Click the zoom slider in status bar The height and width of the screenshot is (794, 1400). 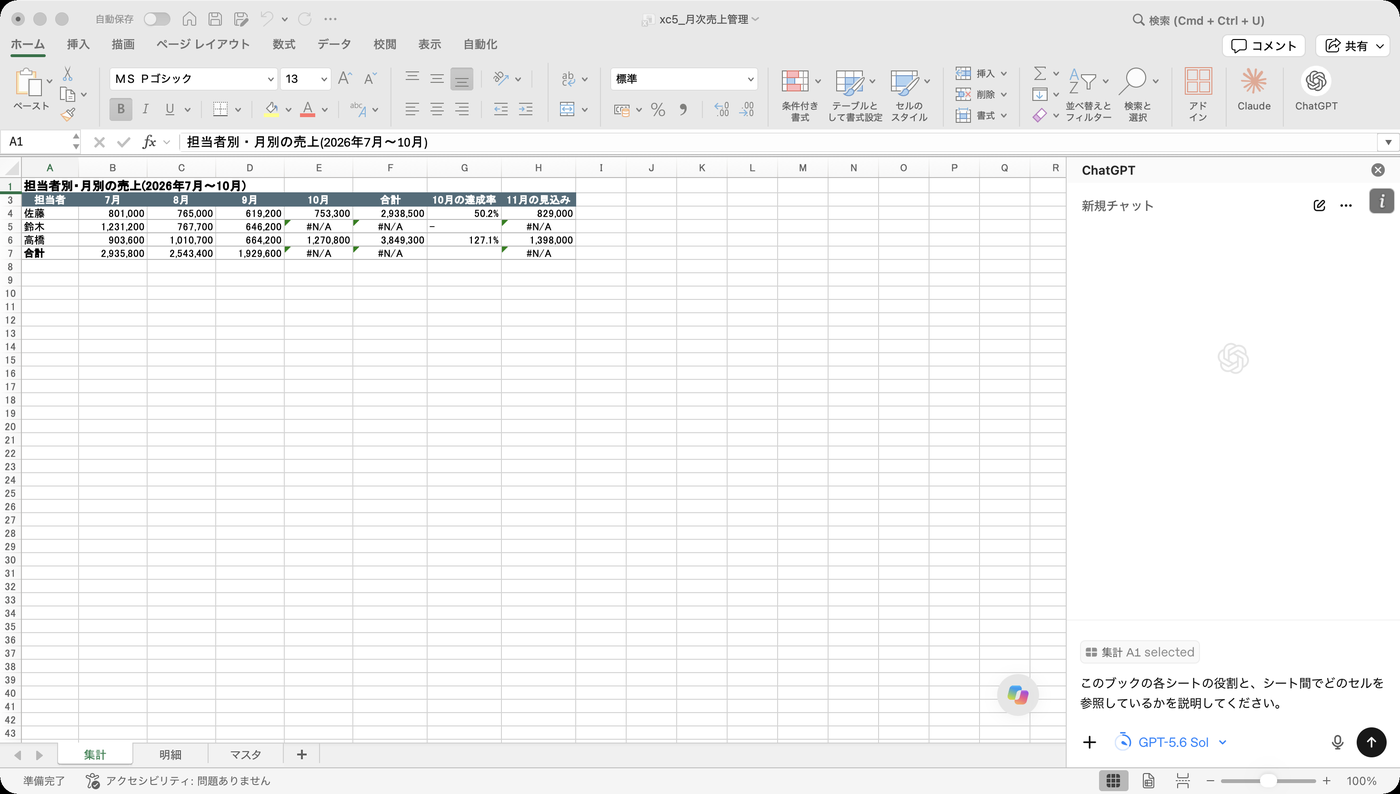tap(1268, 781)
